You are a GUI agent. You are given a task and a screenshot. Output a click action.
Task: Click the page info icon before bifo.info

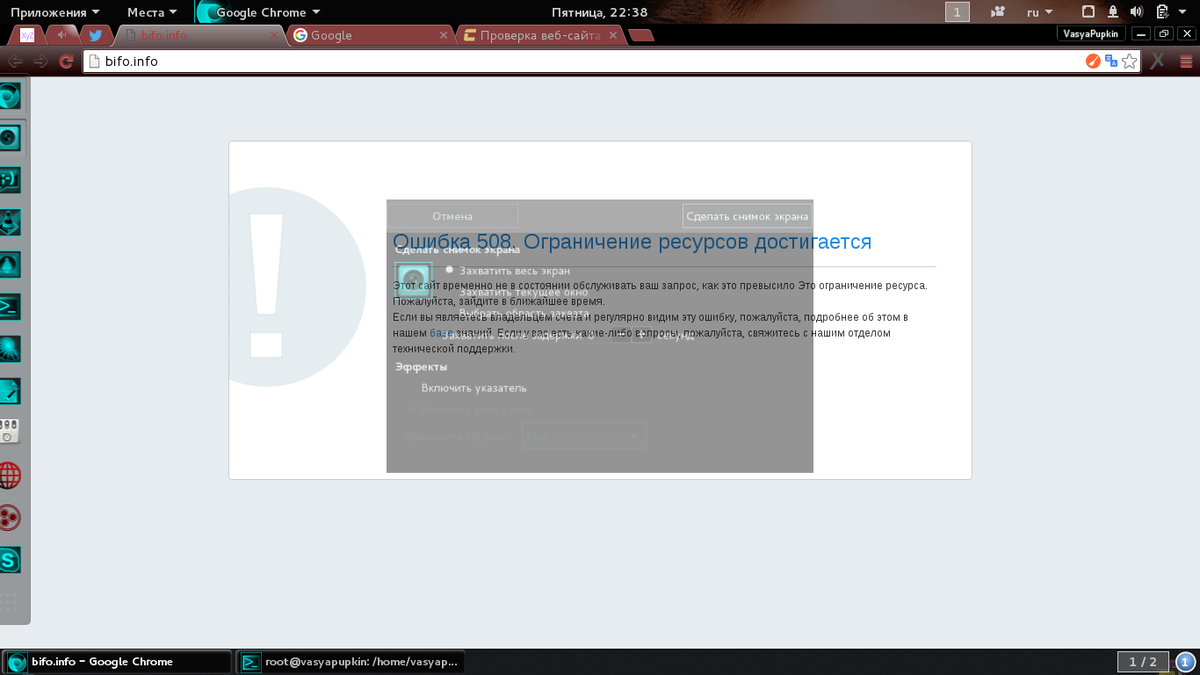pos(94,61)
